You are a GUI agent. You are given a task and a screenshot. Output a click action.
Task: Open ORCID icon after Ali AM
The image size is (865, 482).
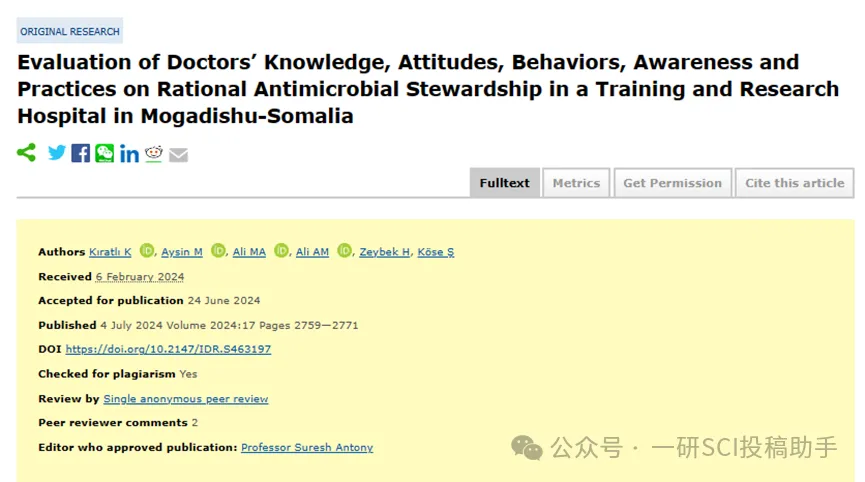344,251
